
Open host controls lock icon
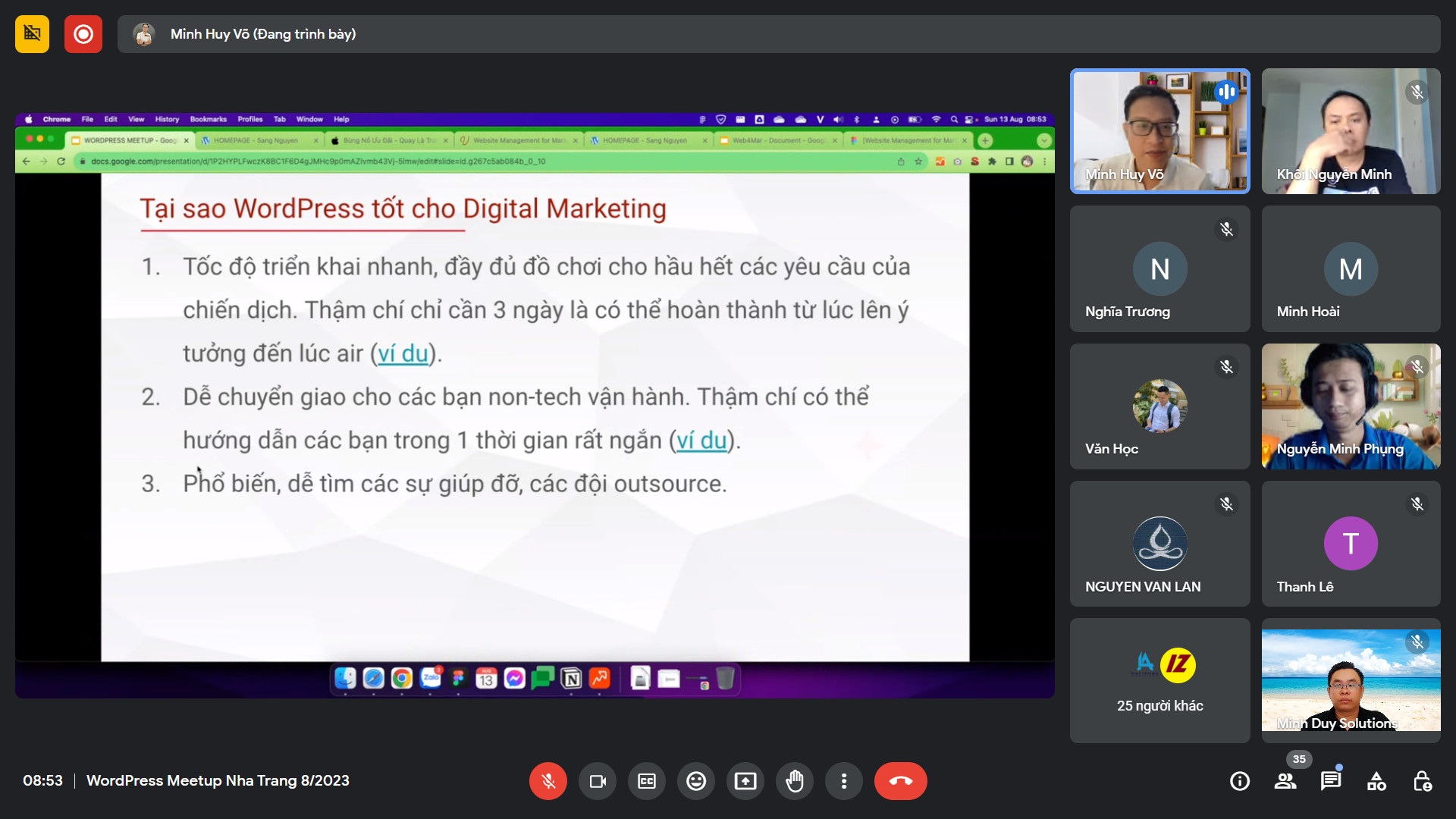coord(1422,781)
